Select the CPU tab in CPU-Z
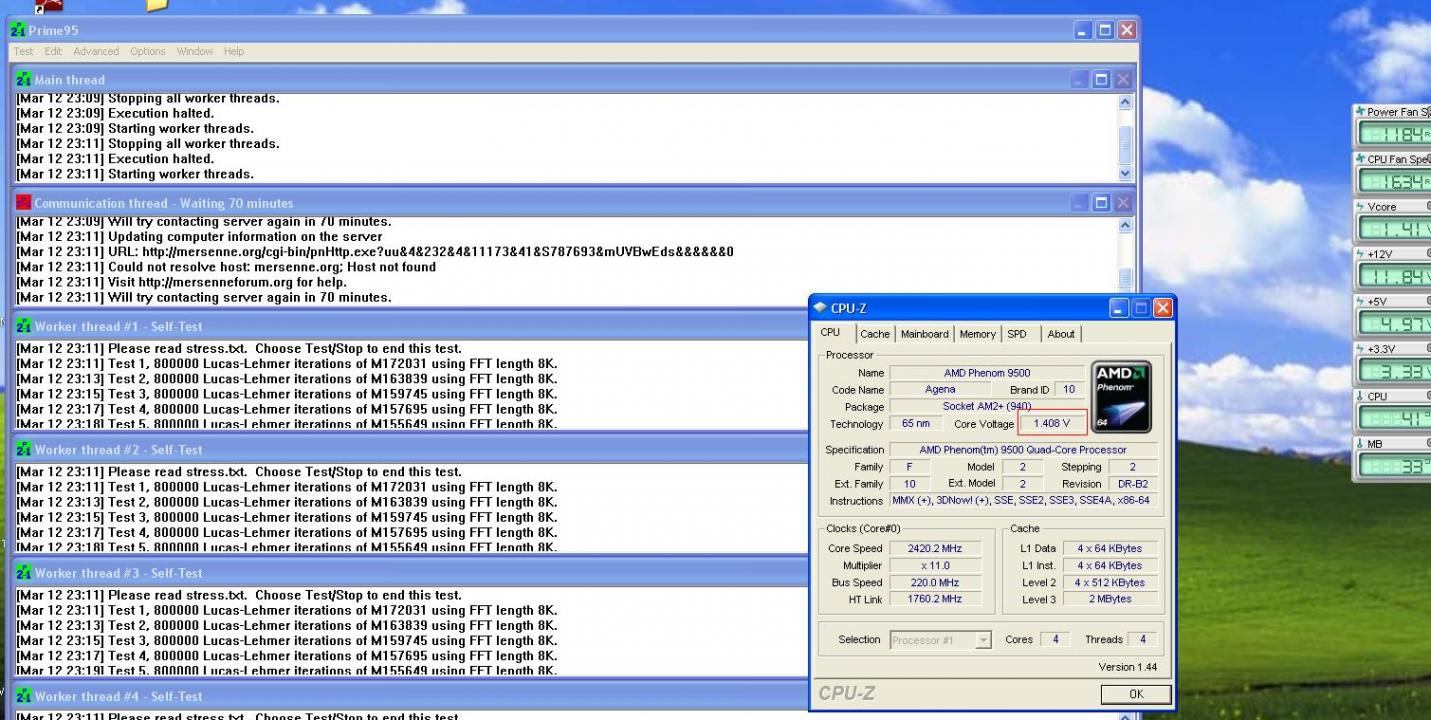The width and height of the screenshot is (1431, 720). click(x=831, y=333)
